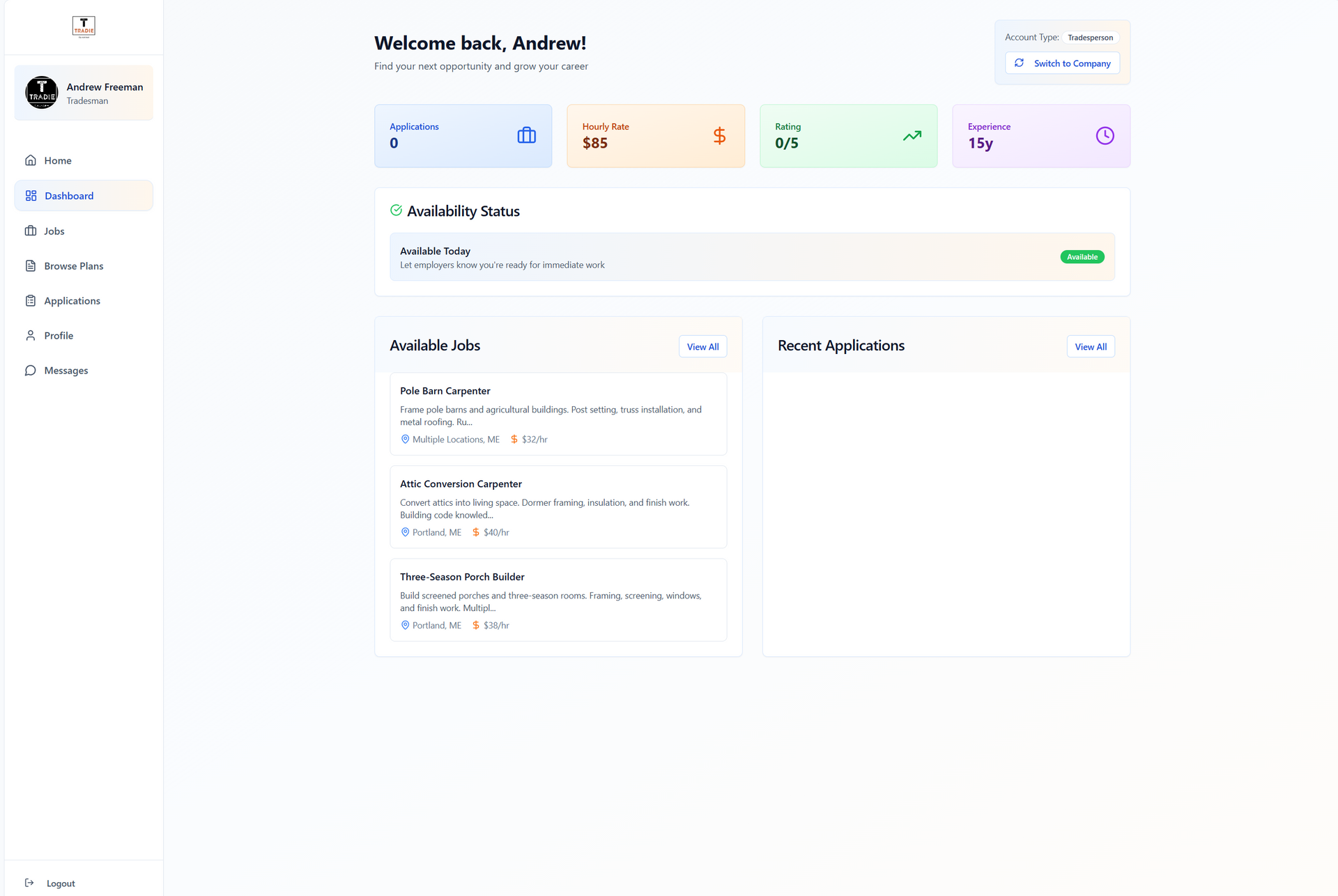Click the Home house icon
The height and width of the screenshot is (896, 1338).
pos(31,160)
